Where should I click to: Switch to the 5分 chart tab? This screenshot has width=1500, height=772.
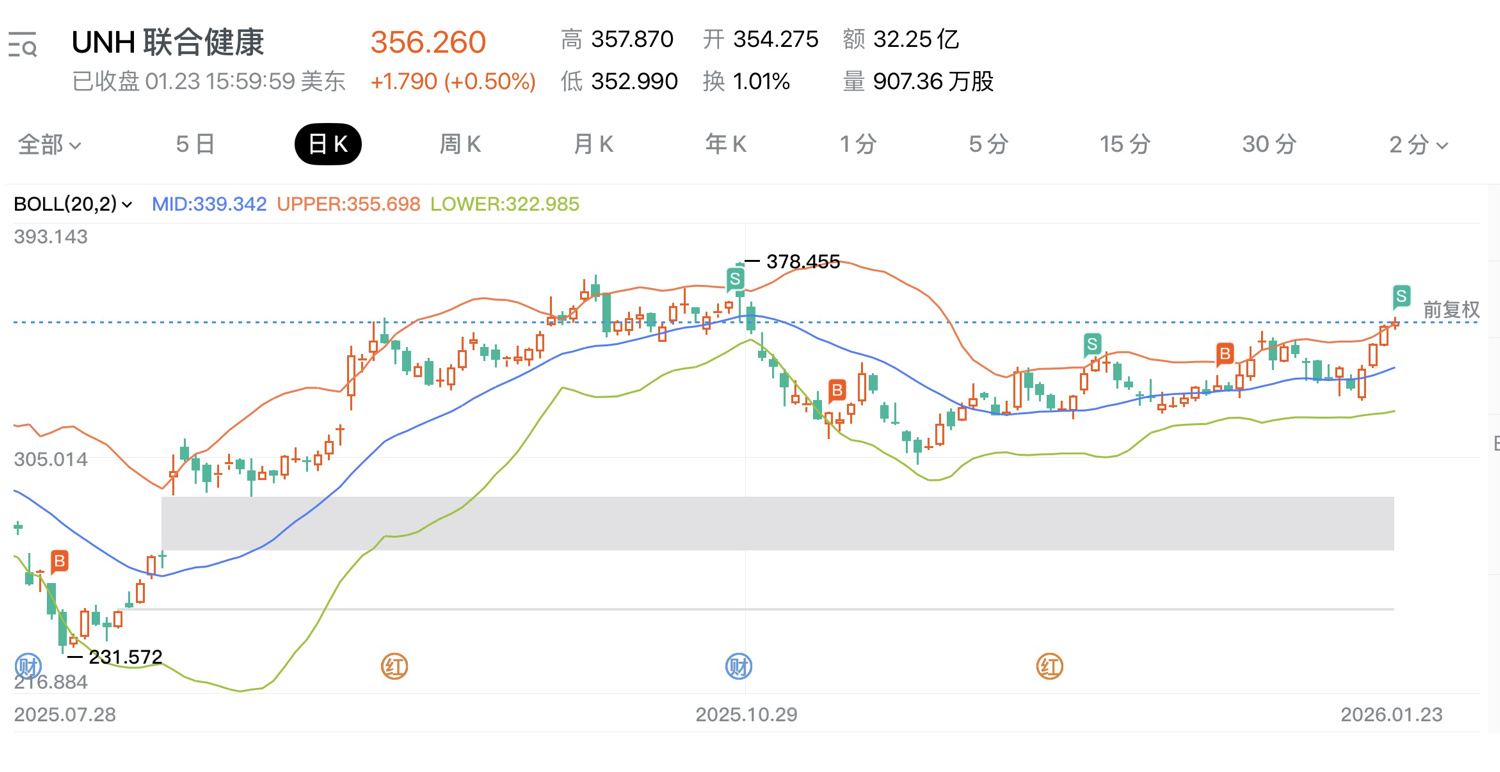click(x=989, y=145)
